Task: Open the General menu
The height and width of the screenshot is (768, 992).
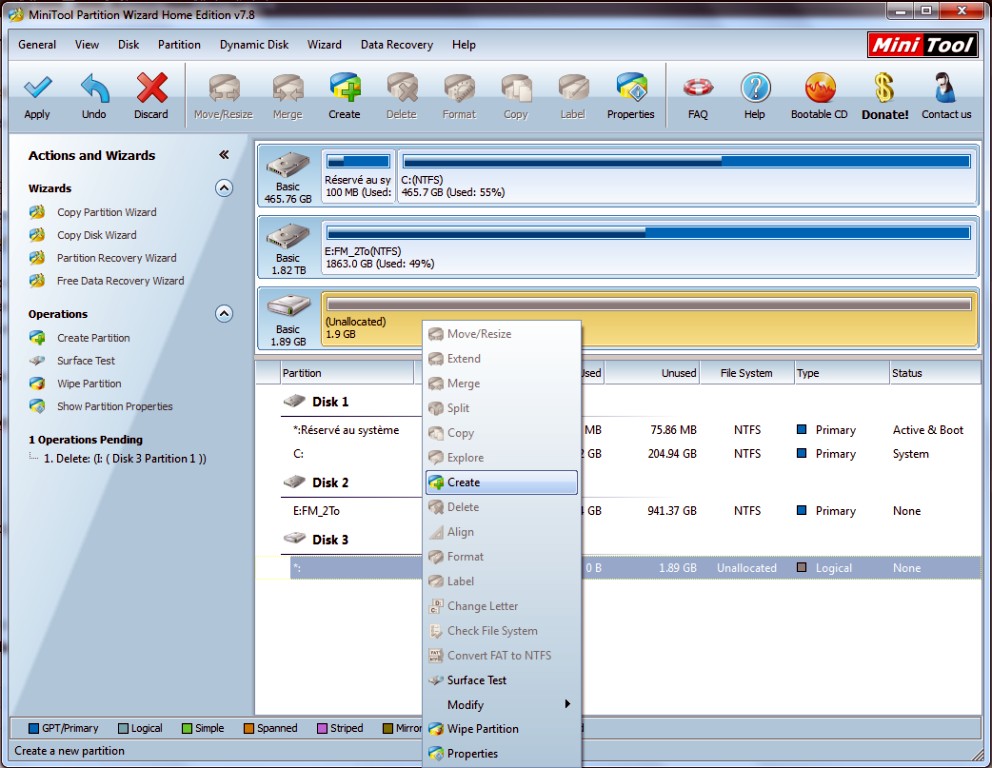Action: pos(37,44)
